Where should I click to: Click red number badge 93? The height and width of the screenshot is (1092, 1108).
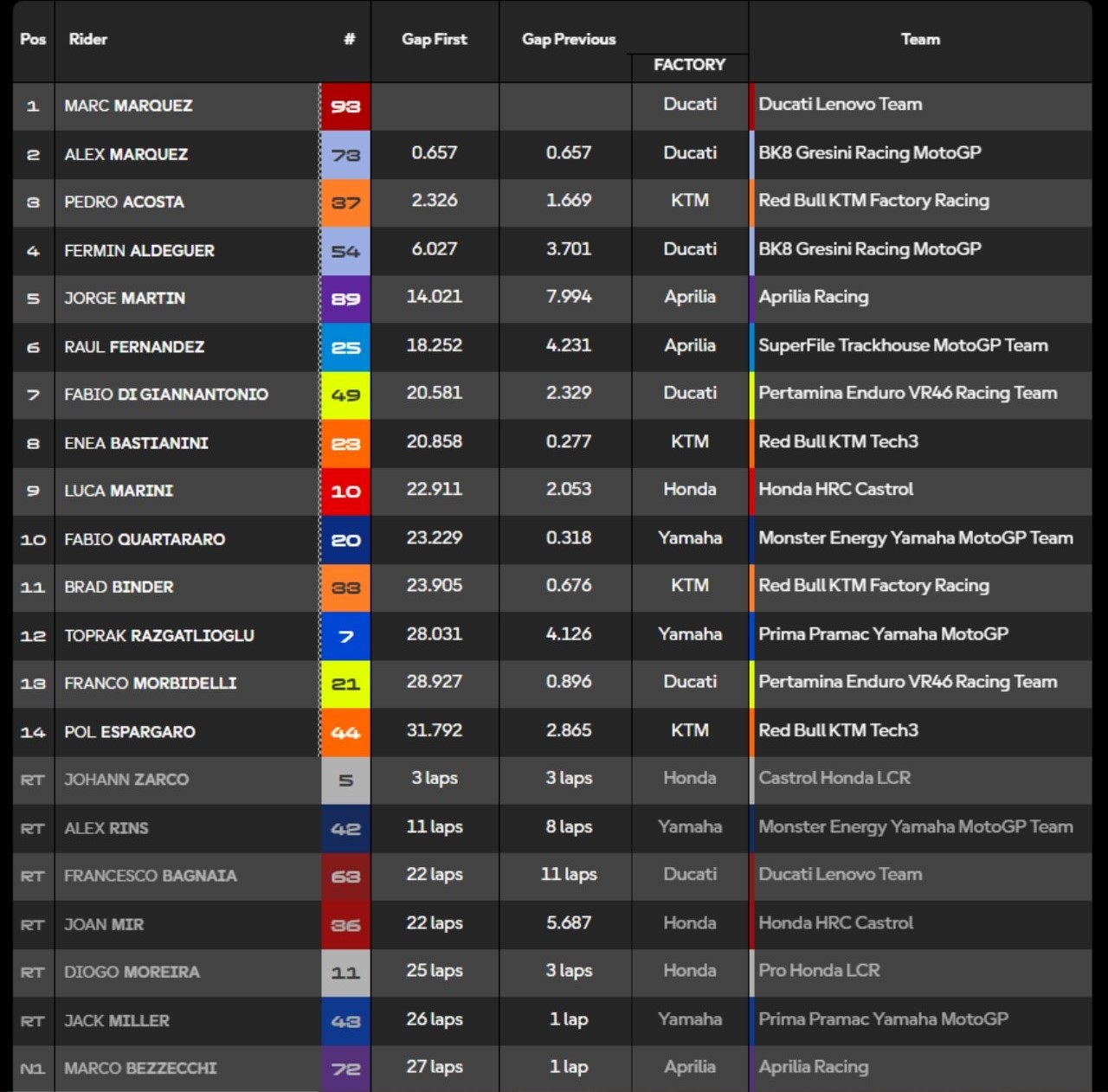click(345, 106)
